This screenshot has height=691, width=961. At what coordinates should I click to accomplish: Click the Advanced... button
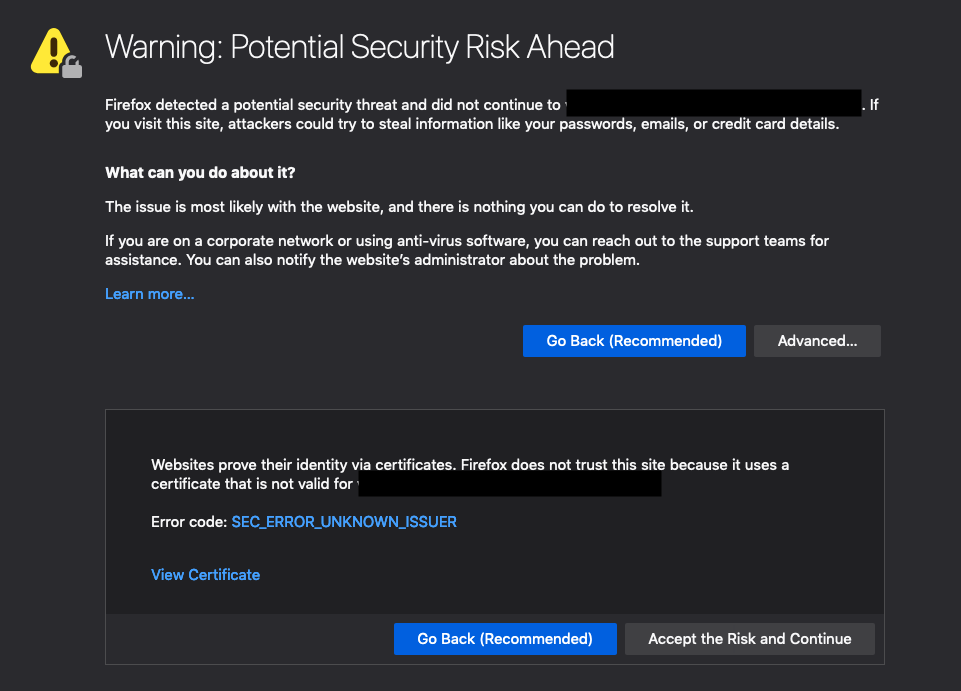(817, 341)
